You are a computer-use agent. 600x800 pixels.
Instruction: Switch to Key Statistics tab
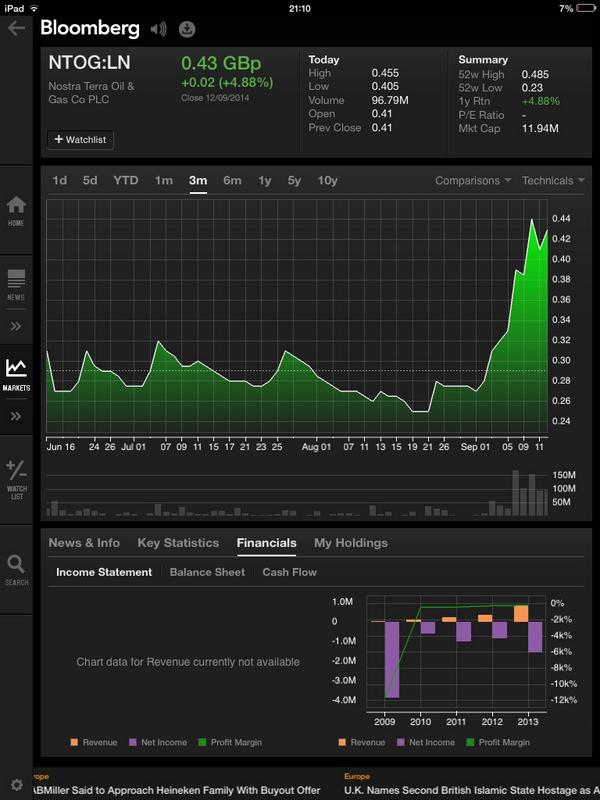click(178, 543)
